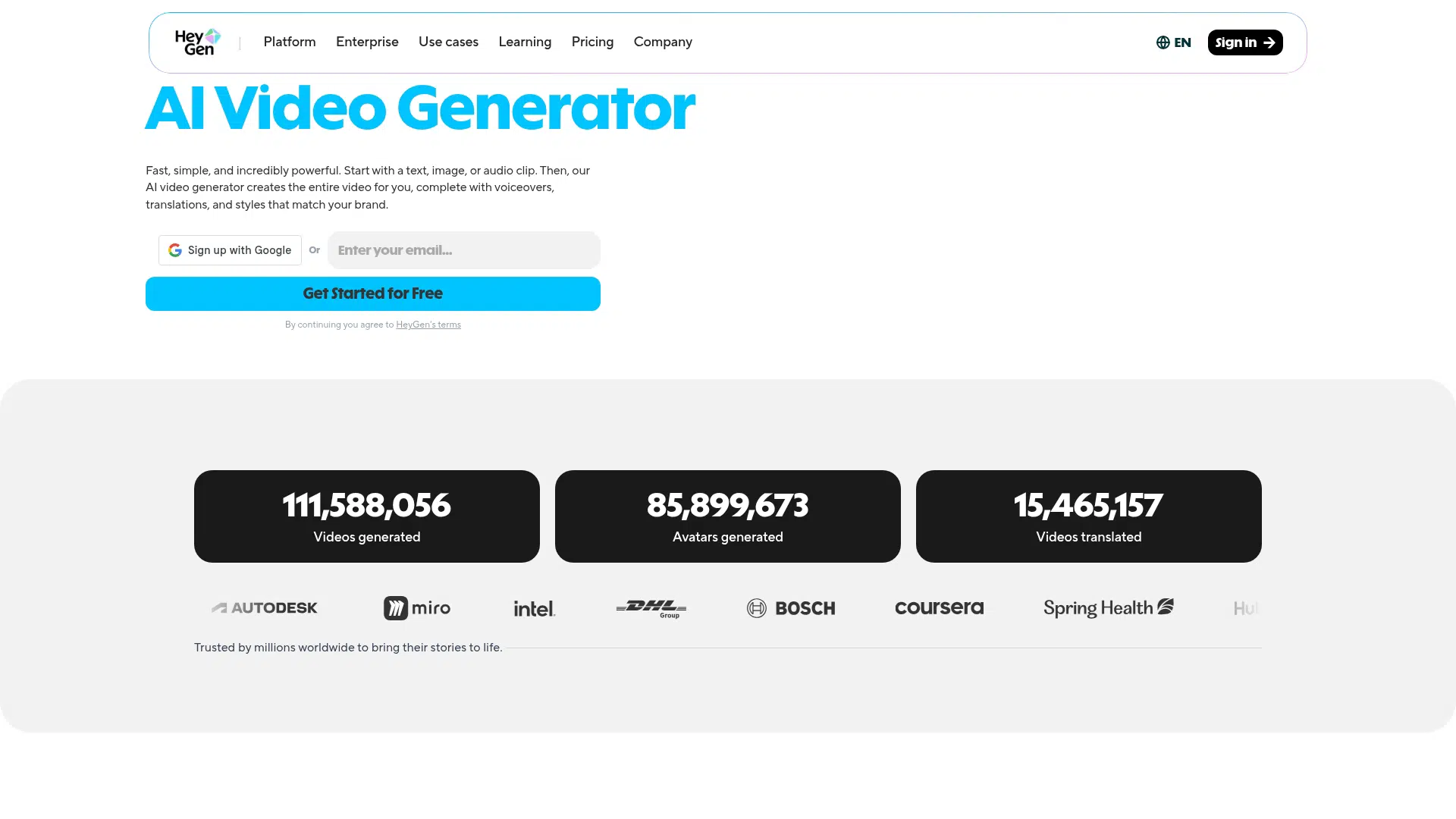Open the EN language globe selector
Image resolution: width=1456 pixels, height=819 pixels.
coord(1173,42)
